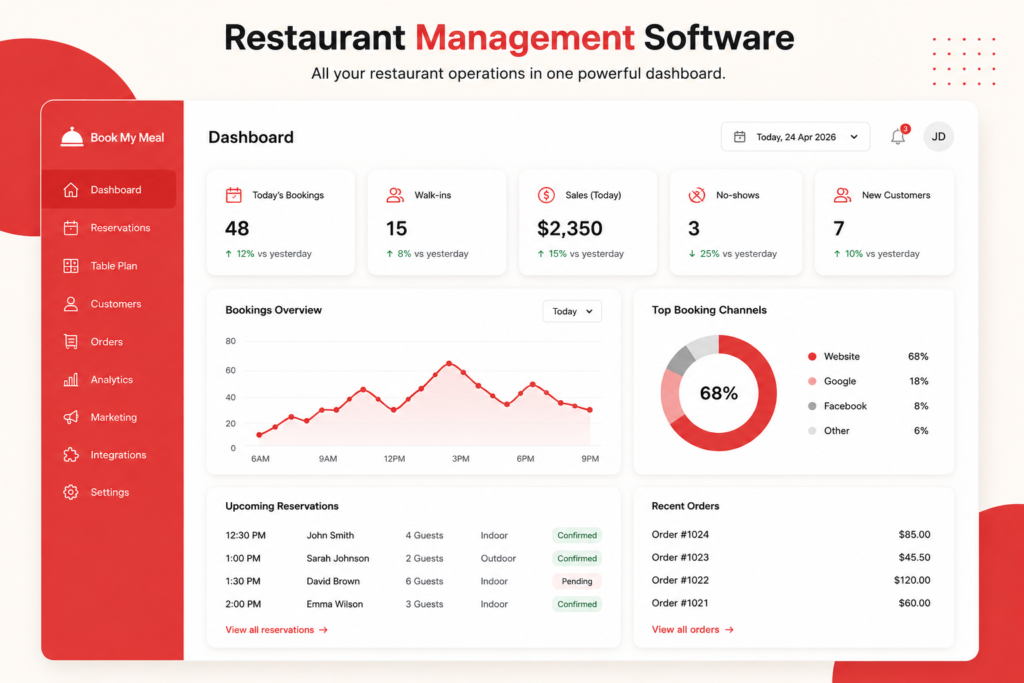Open the Settings section label
The height and width of the screenshot is (683, 1024).
pos(110,492)
